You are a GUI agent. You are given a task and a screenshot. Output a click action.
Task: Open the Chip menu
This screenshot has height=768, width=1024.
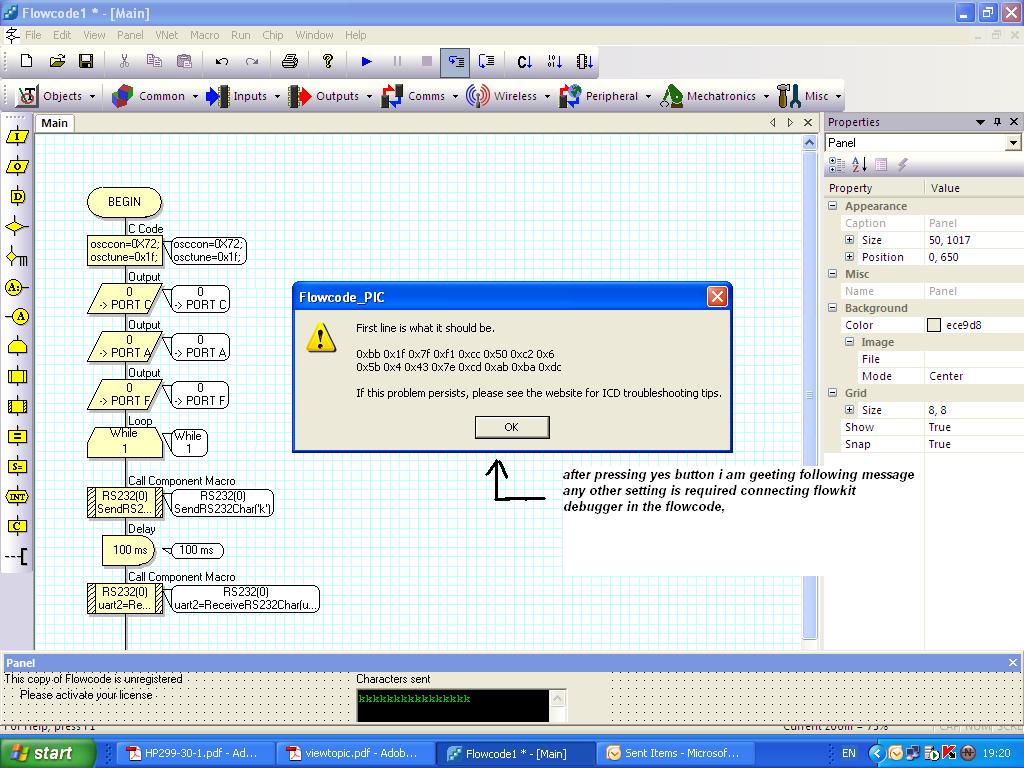[272, 35]
